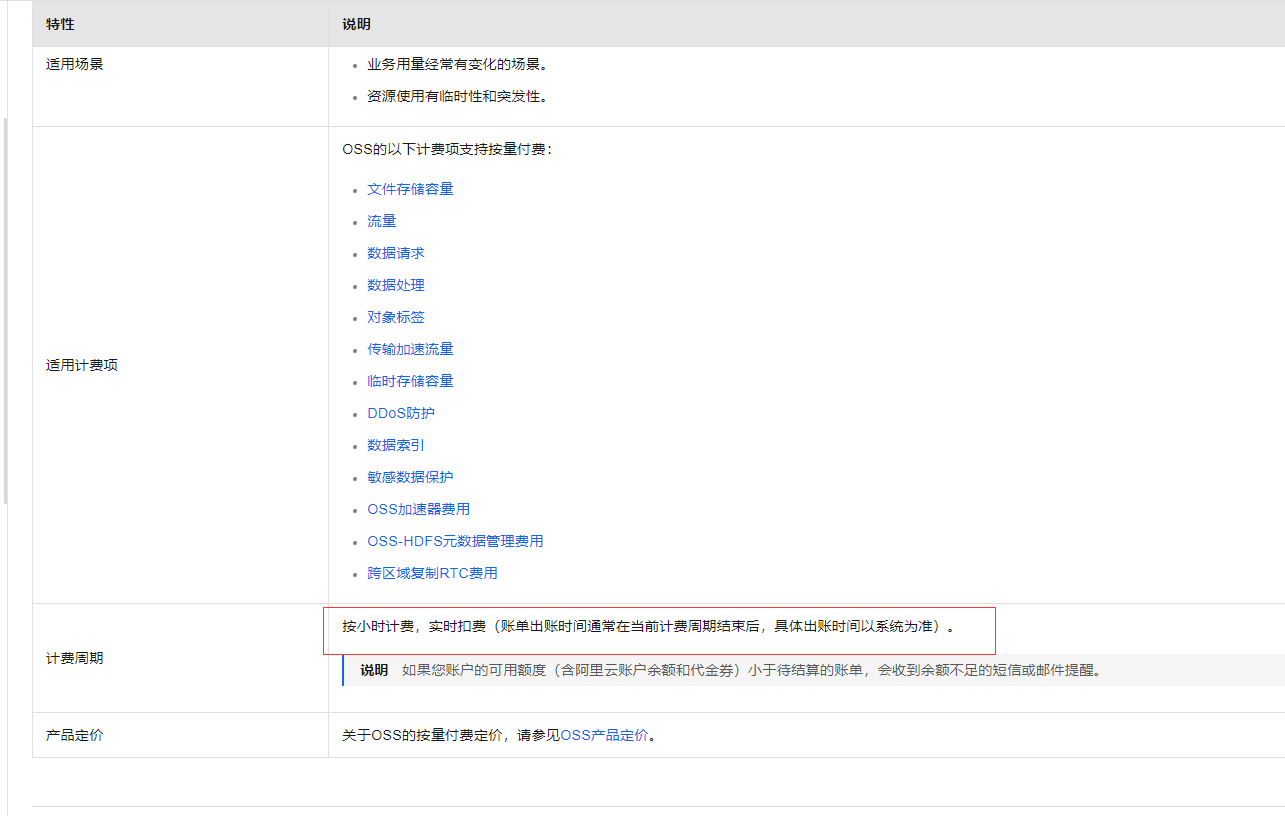Open the DDoS防护 link
The width and height of the screenshot is (1285, 816).
[401, 413]
